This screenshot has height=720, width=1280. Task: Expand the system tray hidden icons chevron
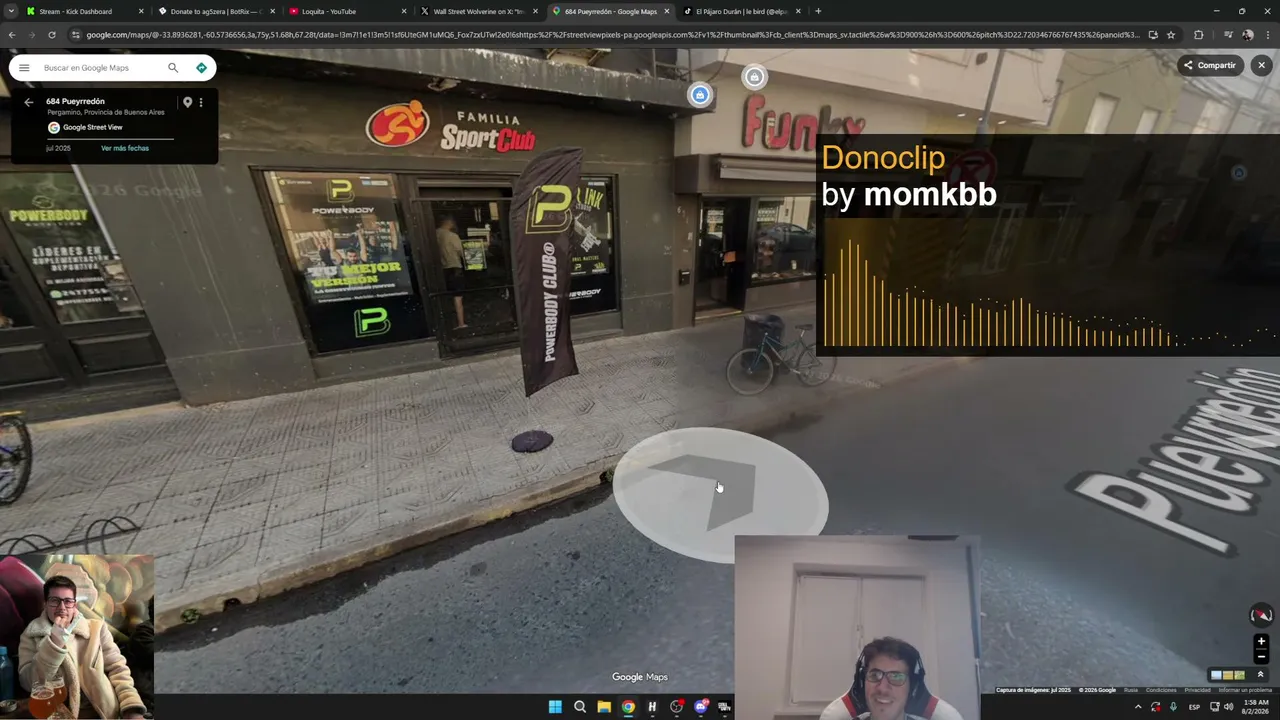pos(1137,707)
